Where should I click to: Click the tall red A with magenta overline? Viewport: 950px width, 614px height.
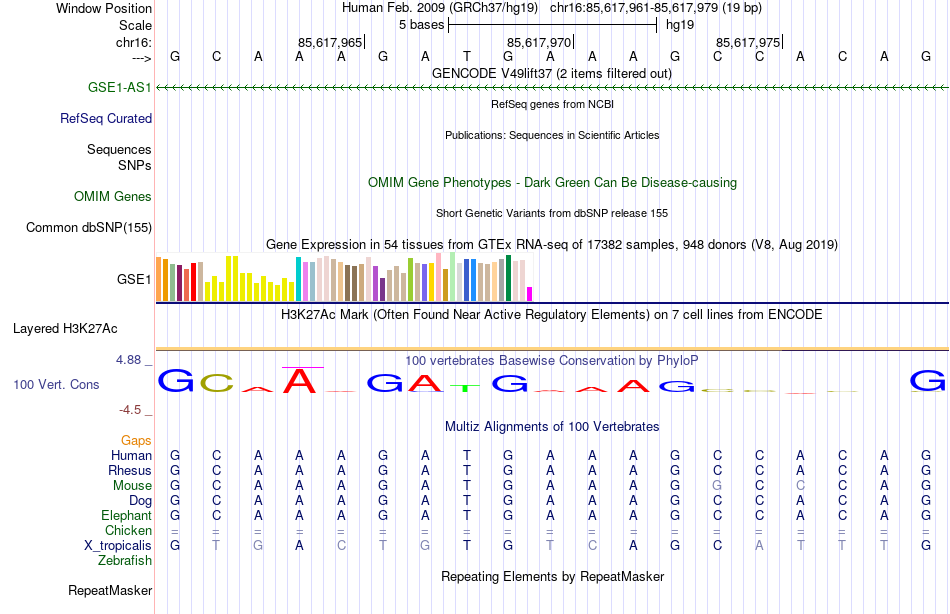[301, 381]
